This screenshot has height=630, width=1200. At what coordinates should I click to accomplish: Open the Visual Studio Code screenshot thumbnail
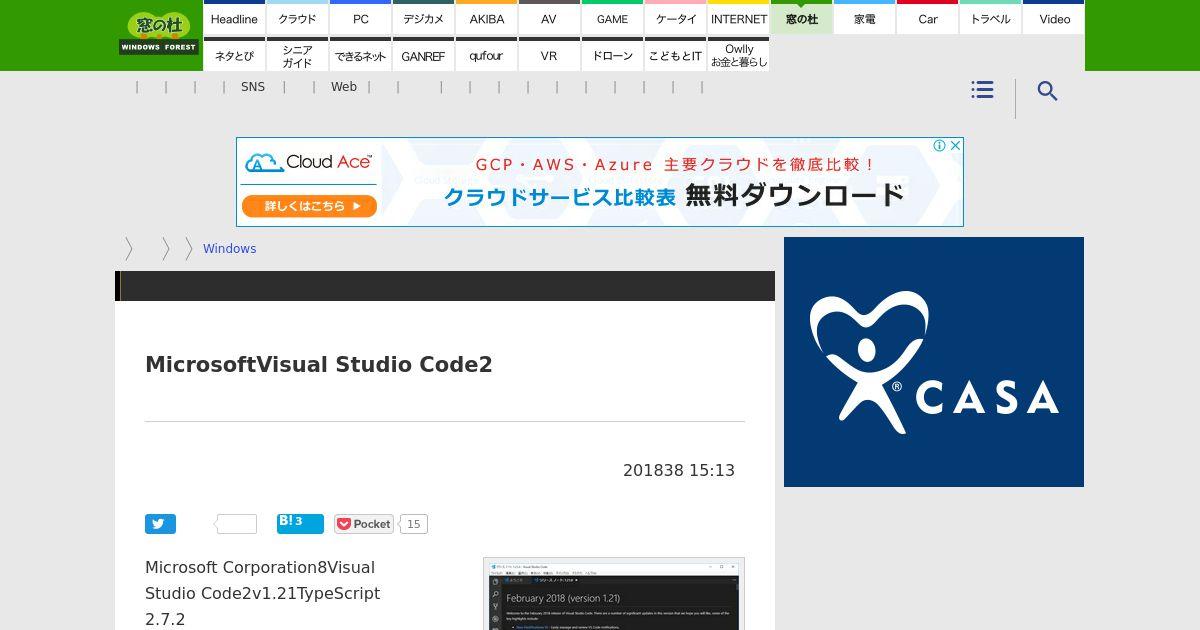(614, 594)
